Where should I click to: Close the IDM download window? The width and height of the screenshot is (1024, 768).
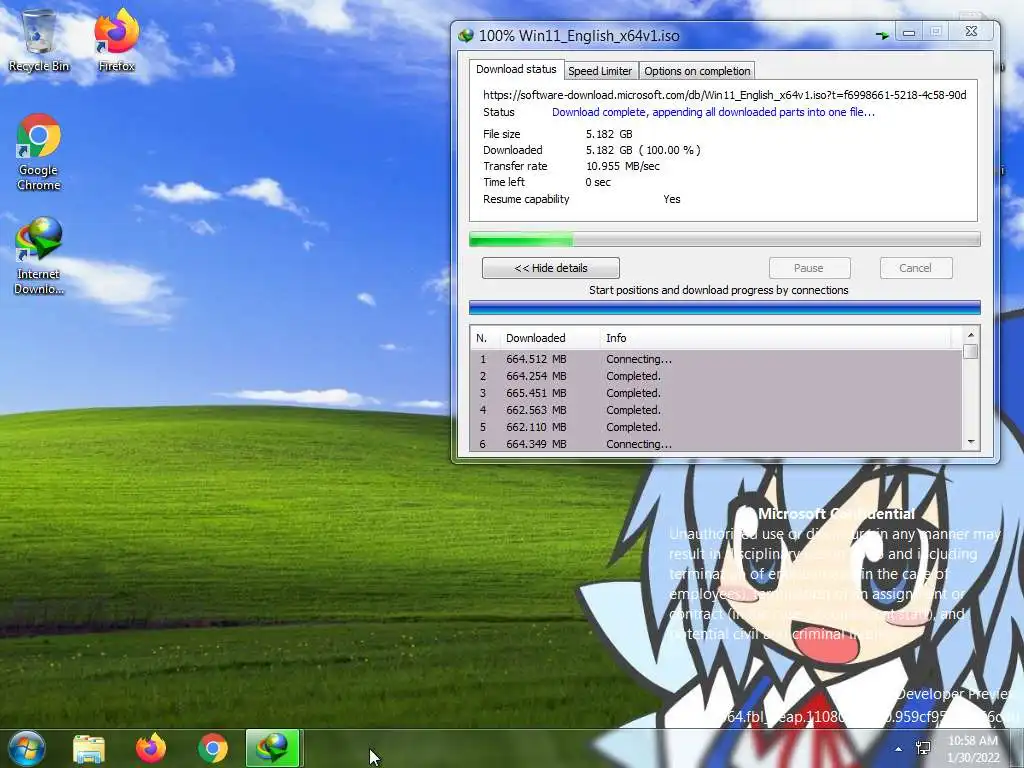click(971, 31)
